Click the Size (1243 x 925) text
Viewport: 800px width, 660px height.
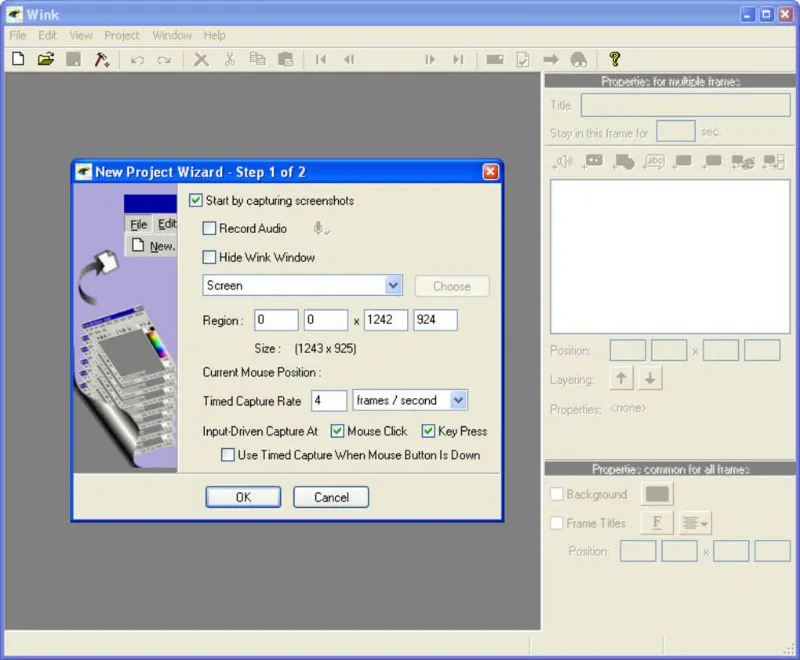[x=305, y=348]
